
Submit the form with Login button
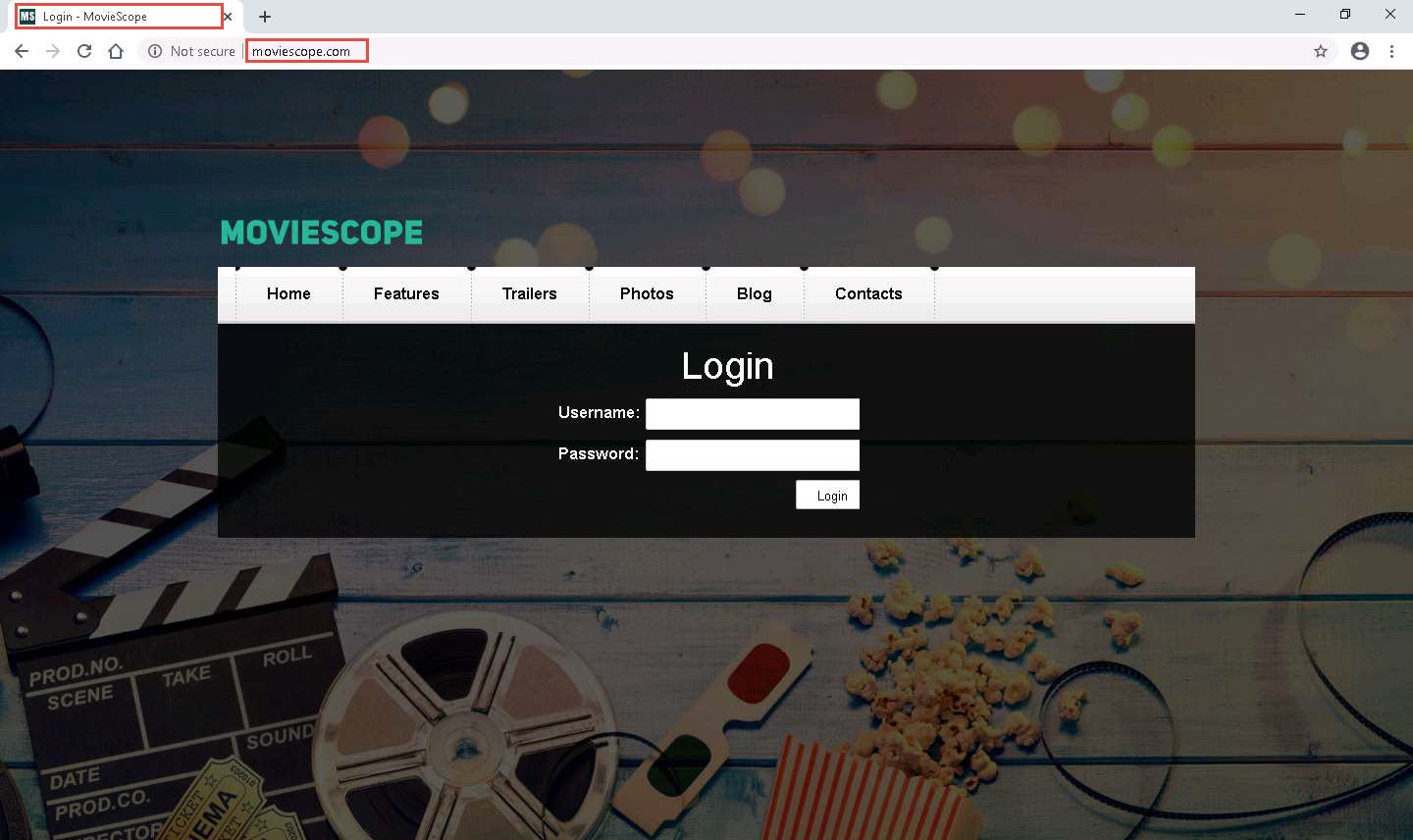tap(827, 495)
